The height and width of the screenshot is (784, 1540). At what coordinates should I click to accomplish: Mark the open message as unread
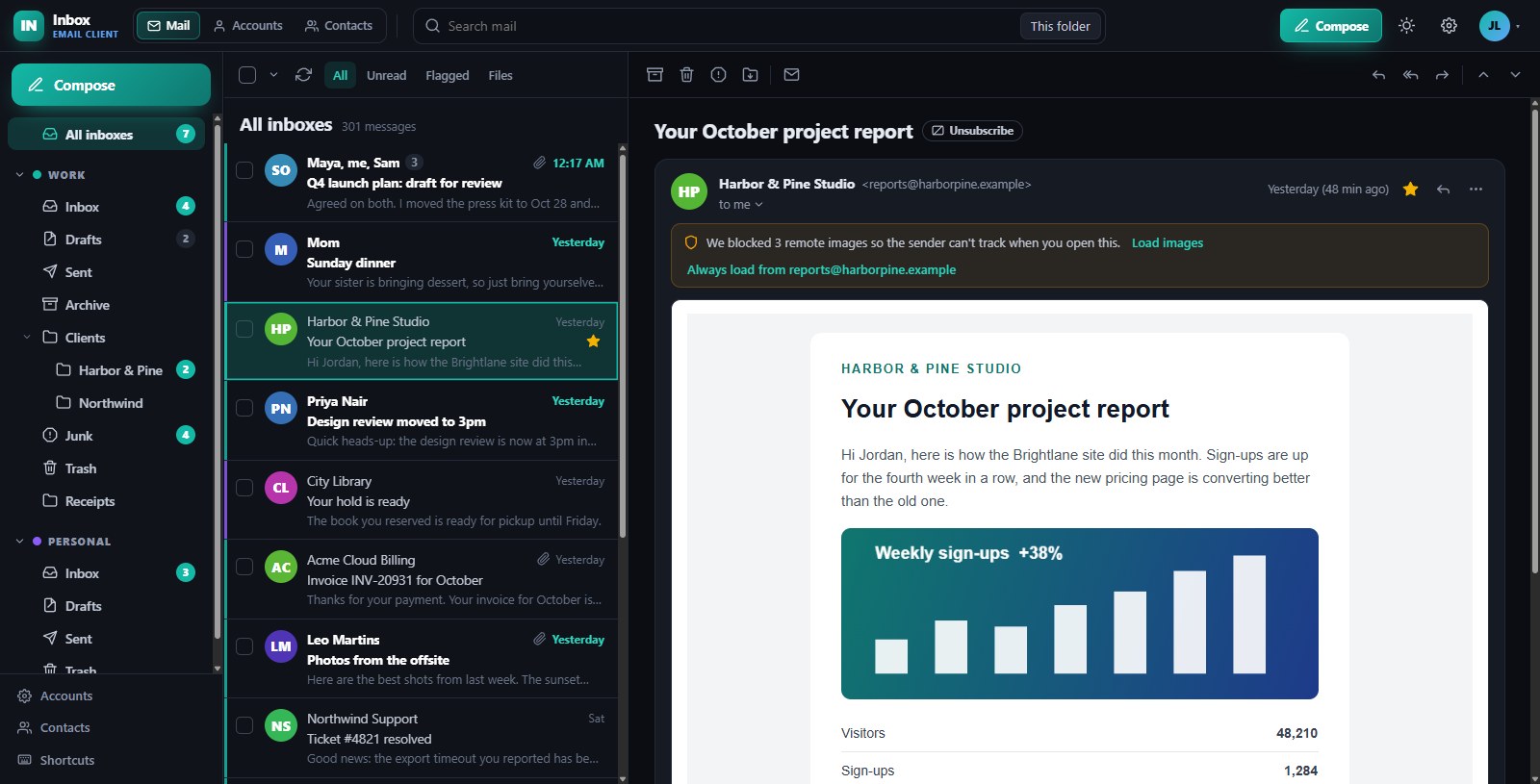(791, 75)
